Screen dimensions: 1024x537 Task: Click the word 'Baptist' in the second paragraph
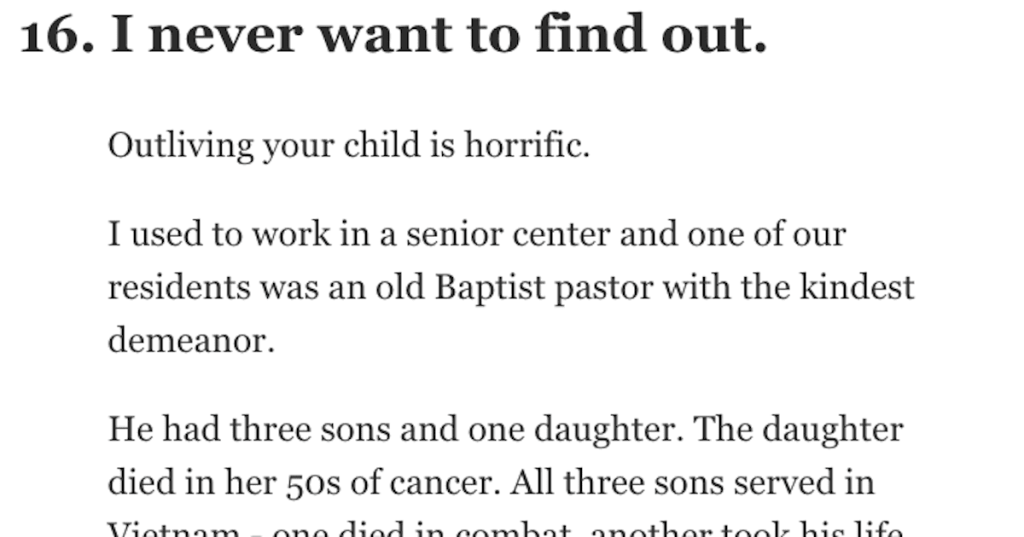click(x=490, y=288)
